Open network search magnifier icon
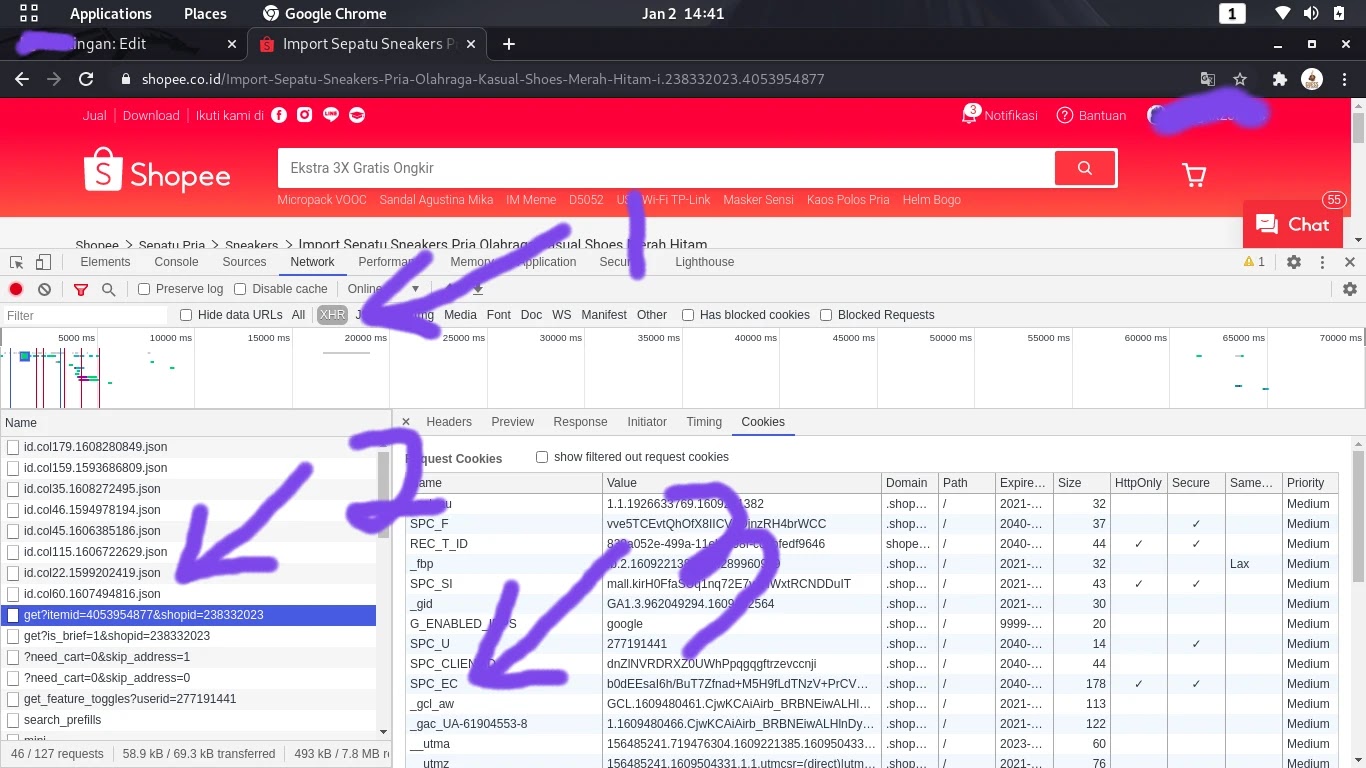Image resolution: width=1366 pixels, height=768 pixels. click(x=108, y=289)
